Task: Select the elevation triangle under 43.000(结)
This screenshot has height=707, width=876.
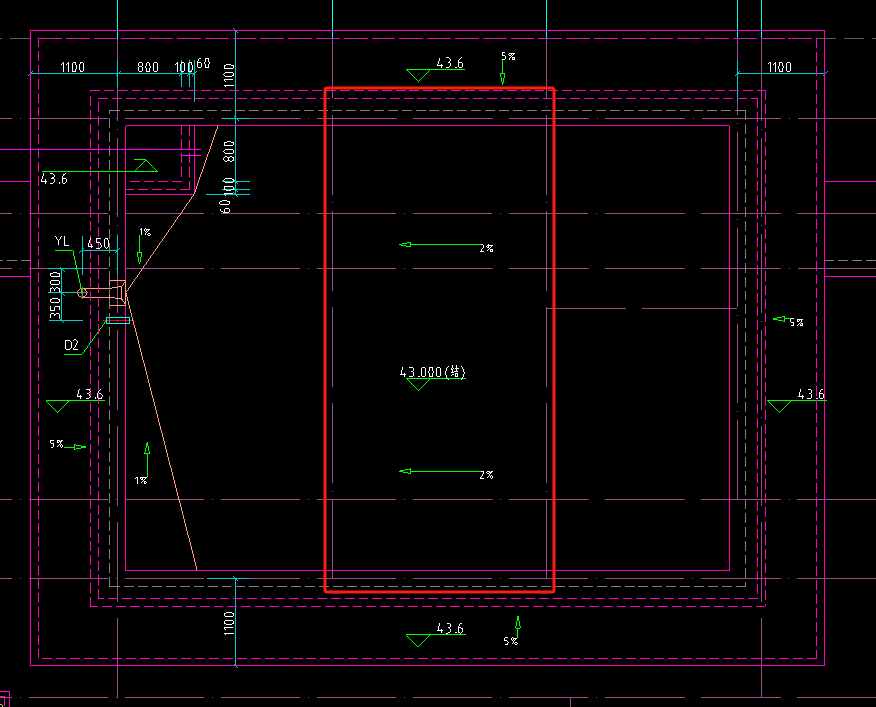Action: 418,385
